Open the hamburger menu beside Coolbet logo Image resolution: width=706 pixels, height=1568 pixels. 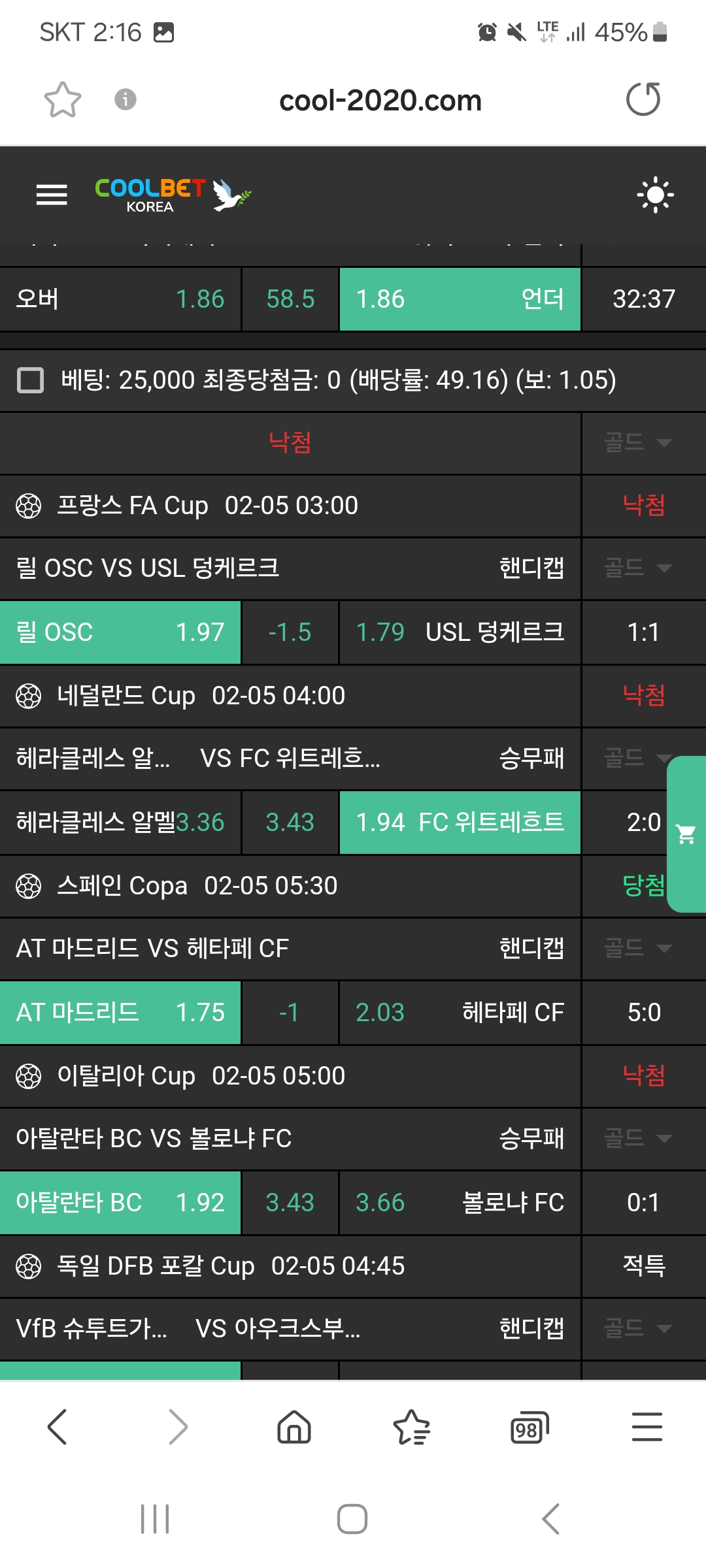(x=52, y=195)
